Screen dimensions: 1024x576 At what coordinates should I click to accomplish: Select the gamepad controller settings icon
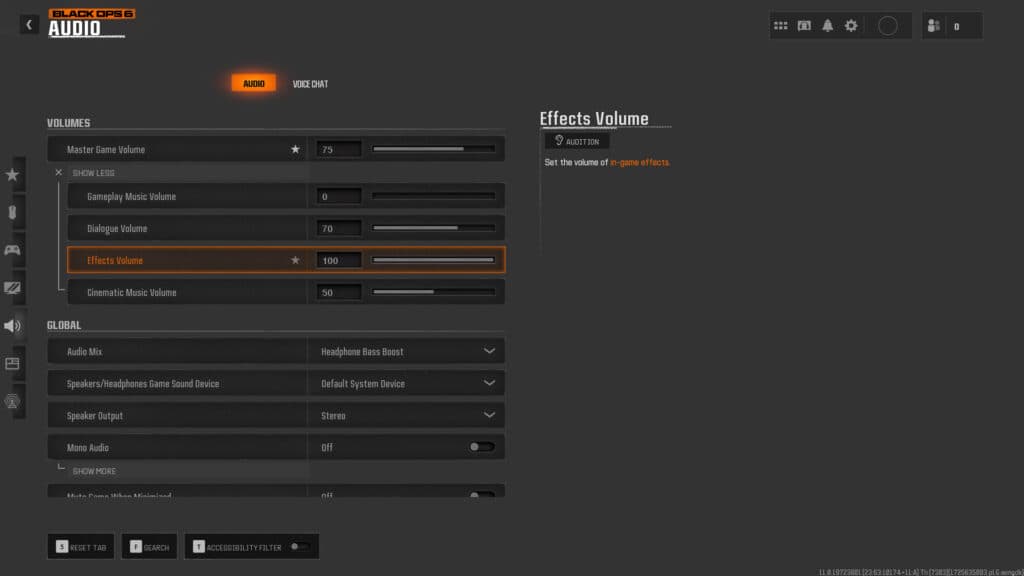pos(14,249)
